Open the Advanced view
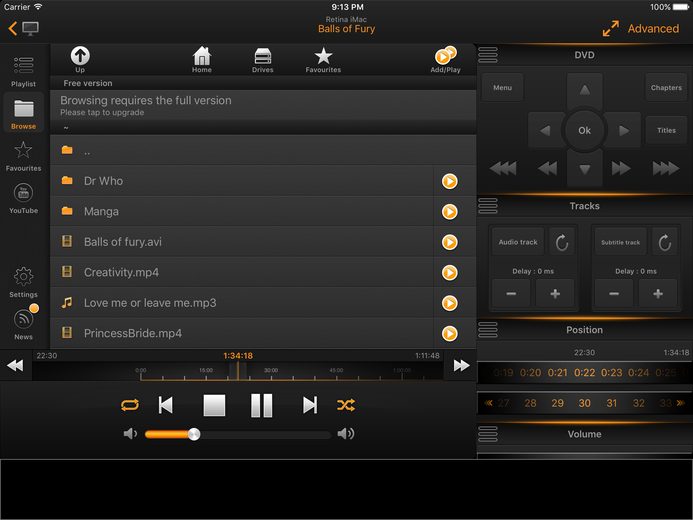Image resolution: width=693 pixels, height=520 pixels. pyautogui.click(x=653, y=29)
